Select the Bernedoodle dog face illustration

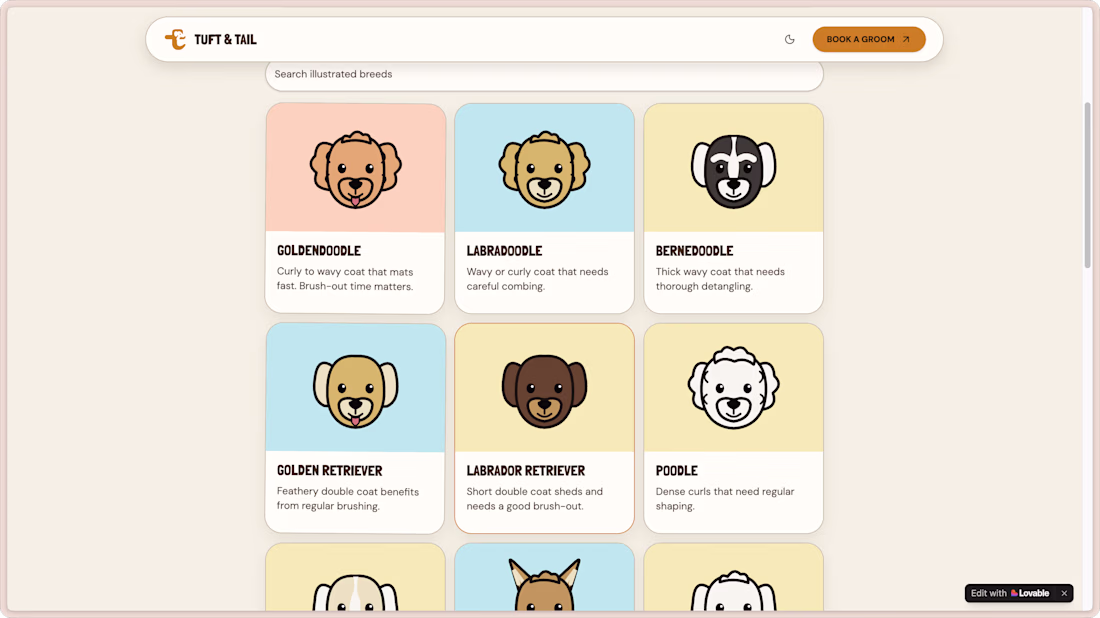pyautogui.click(x=734, y=171)
